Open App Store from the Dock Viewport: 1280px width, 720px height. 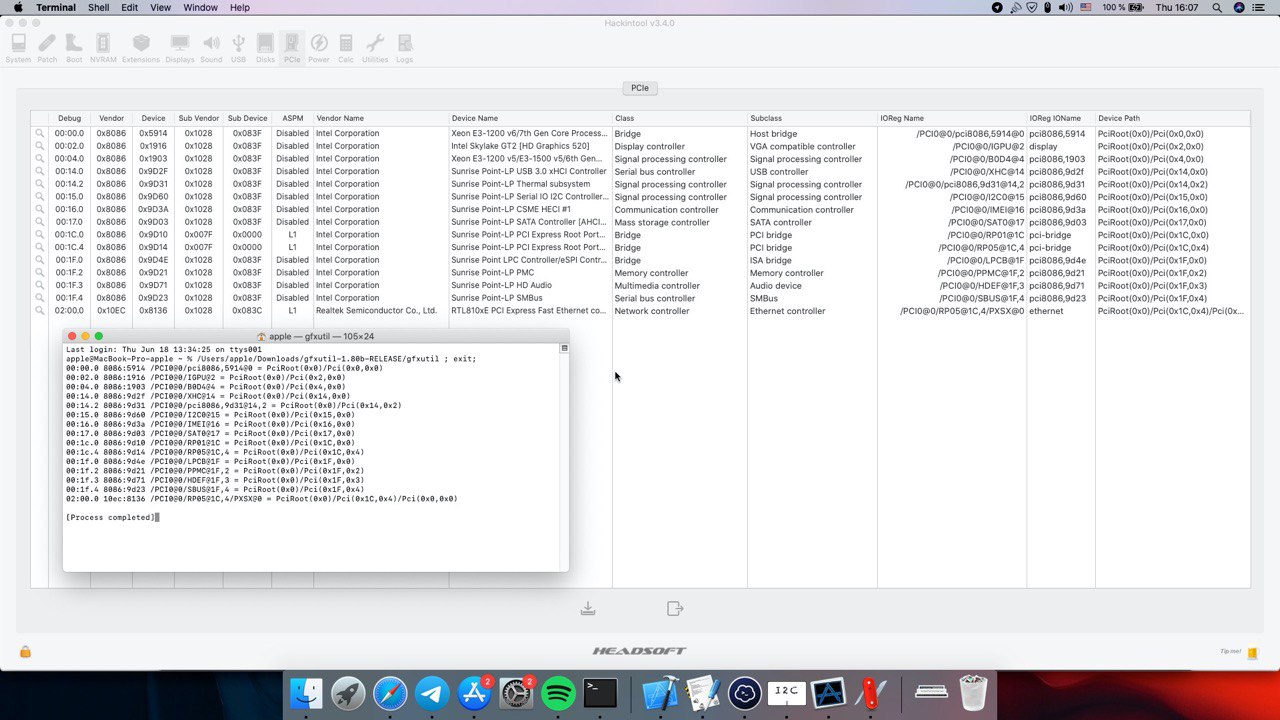(x=475, y=693)
